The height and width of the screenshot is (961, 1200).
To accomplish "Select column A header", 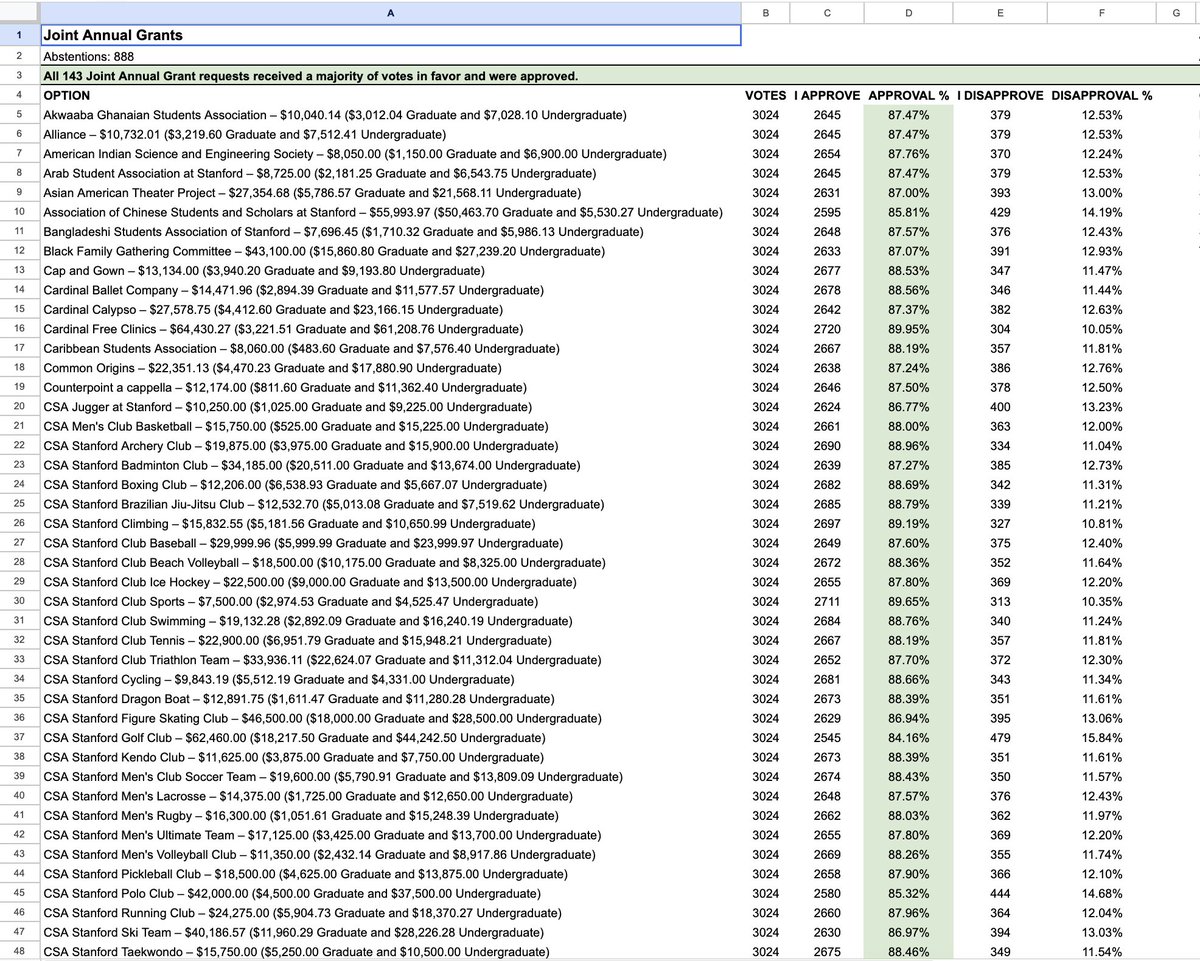I will (x=390, y=12).
